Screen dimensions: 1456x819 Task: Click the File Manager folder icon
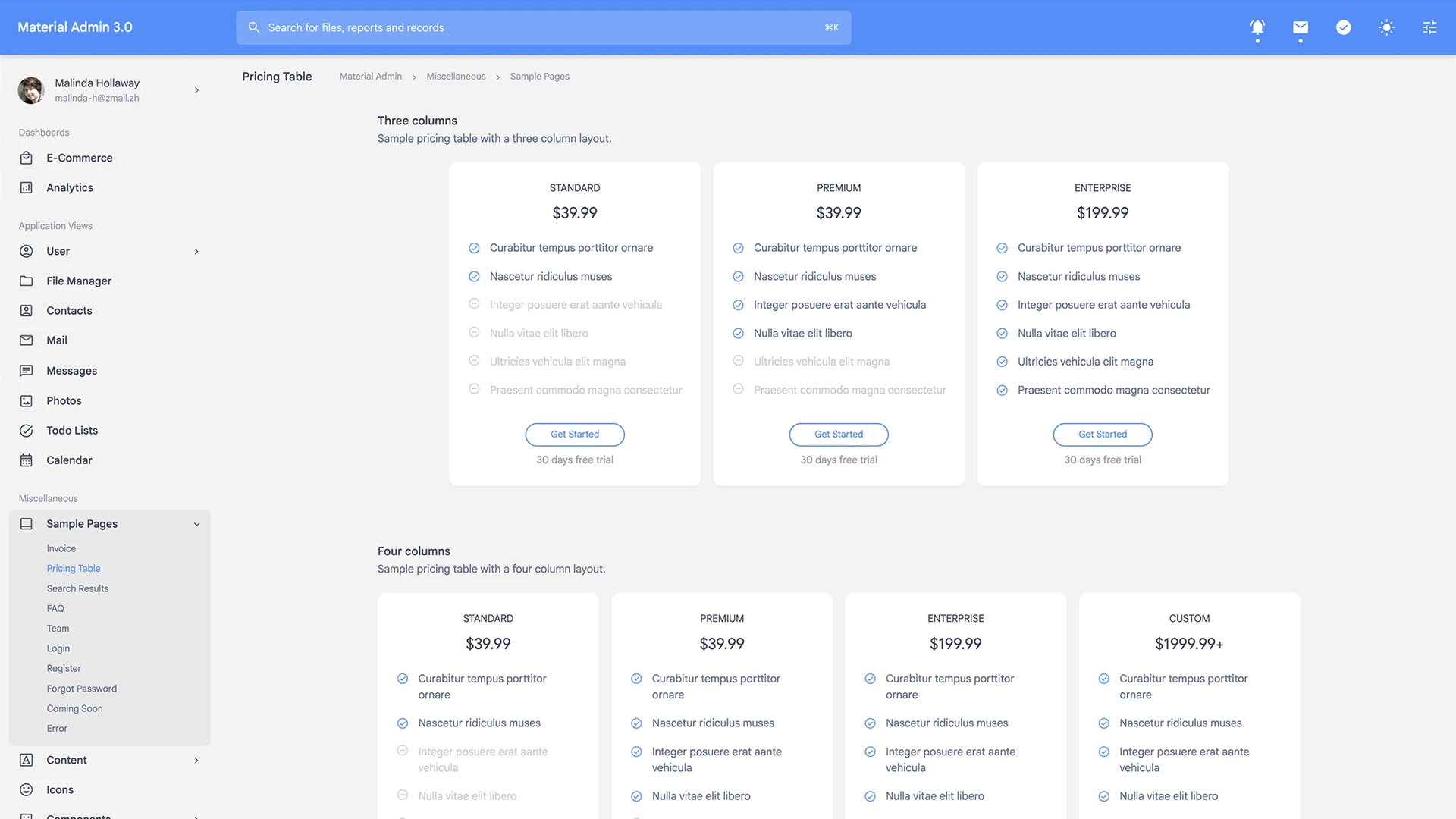tap(27, 281)
